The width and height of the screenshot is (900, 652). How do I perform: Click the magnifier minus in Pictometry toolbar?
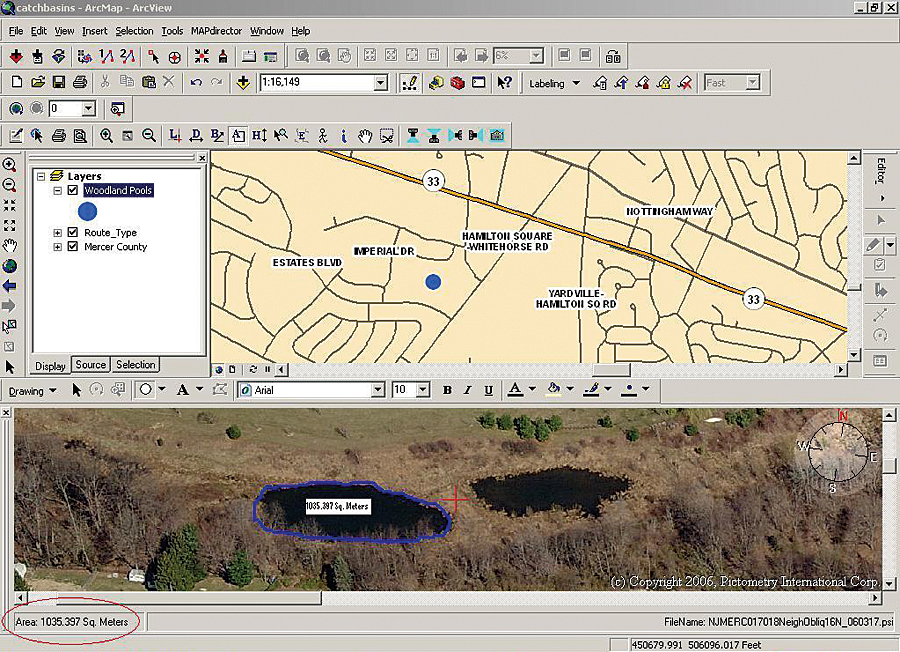point(149,135)
